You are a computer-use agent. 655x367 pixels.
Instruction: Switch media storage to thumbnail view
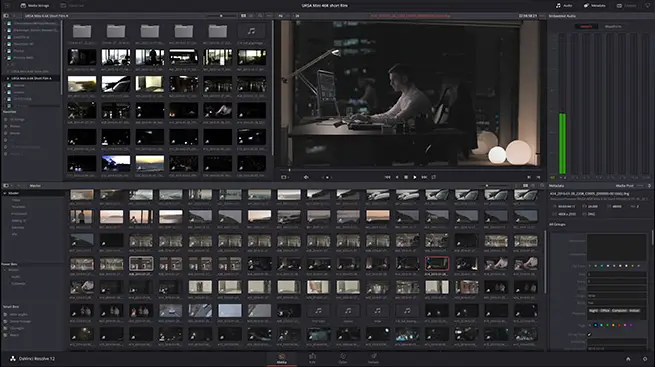[x=244, y=16]
